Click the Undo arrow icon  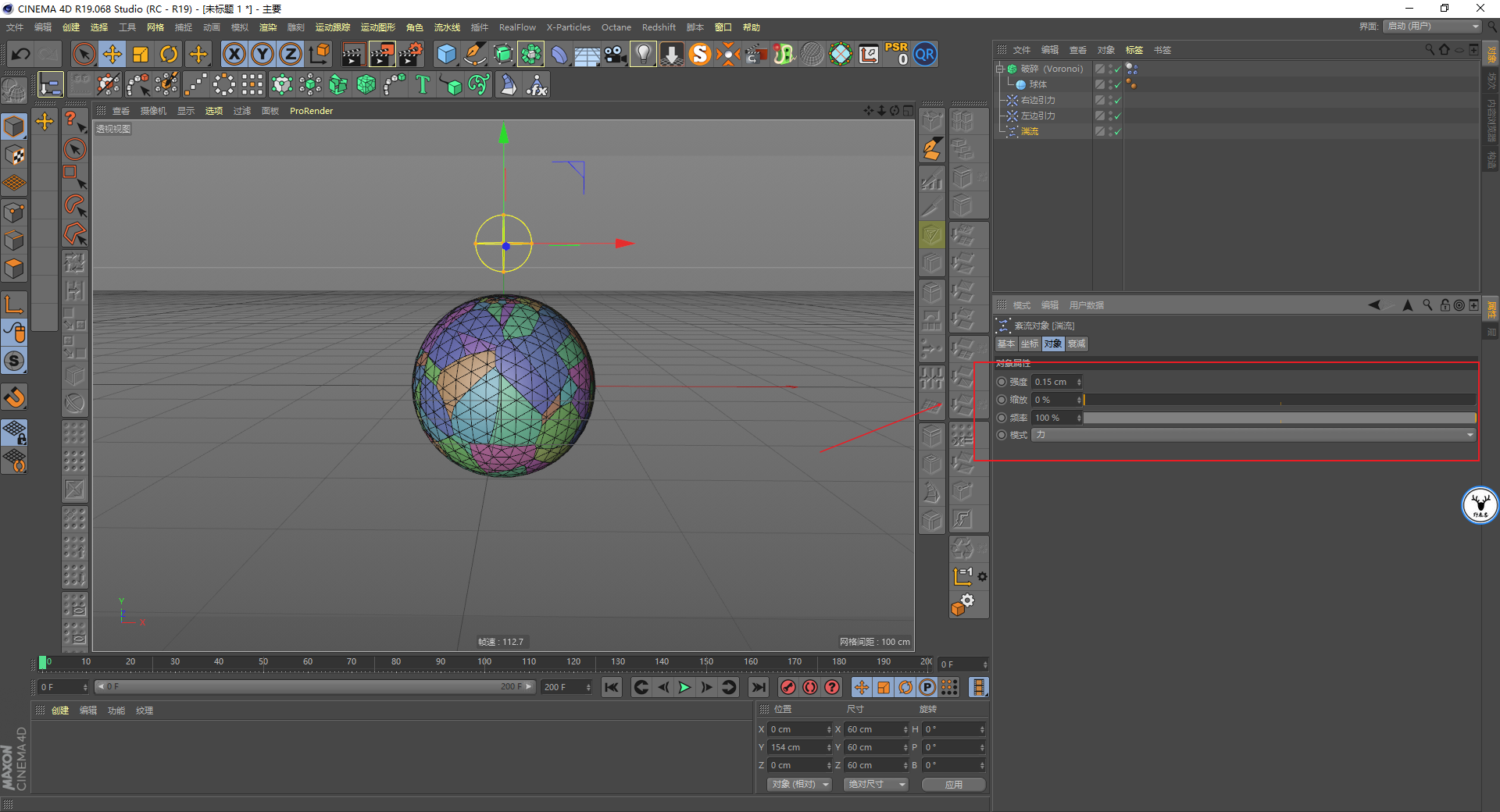click(x=21, y=54)
